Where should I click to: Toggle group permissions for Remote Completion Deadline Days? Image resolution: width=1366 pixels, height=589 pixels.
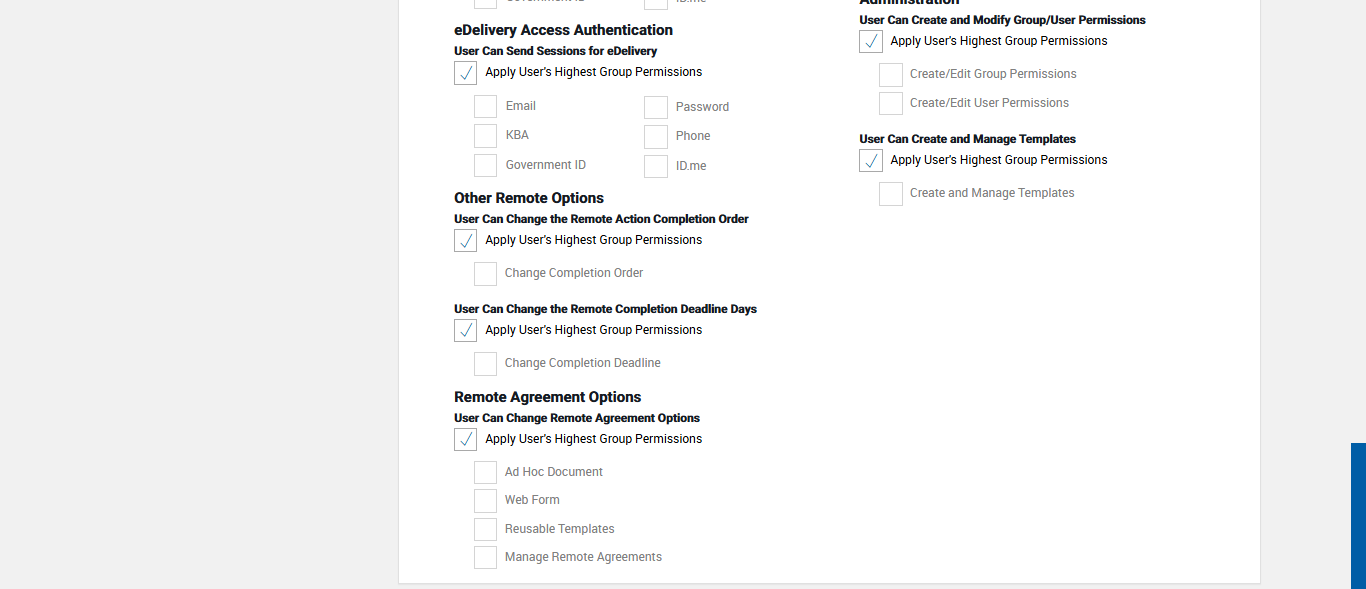465,331
